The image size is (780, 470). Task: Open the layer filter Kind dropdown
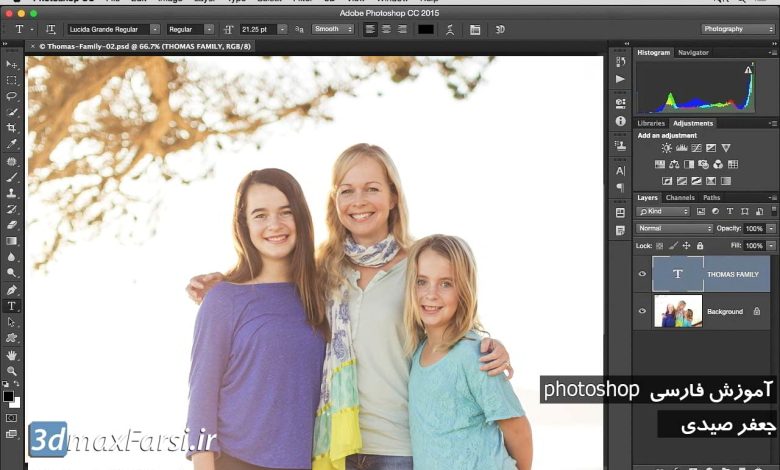tap(663, 211)
